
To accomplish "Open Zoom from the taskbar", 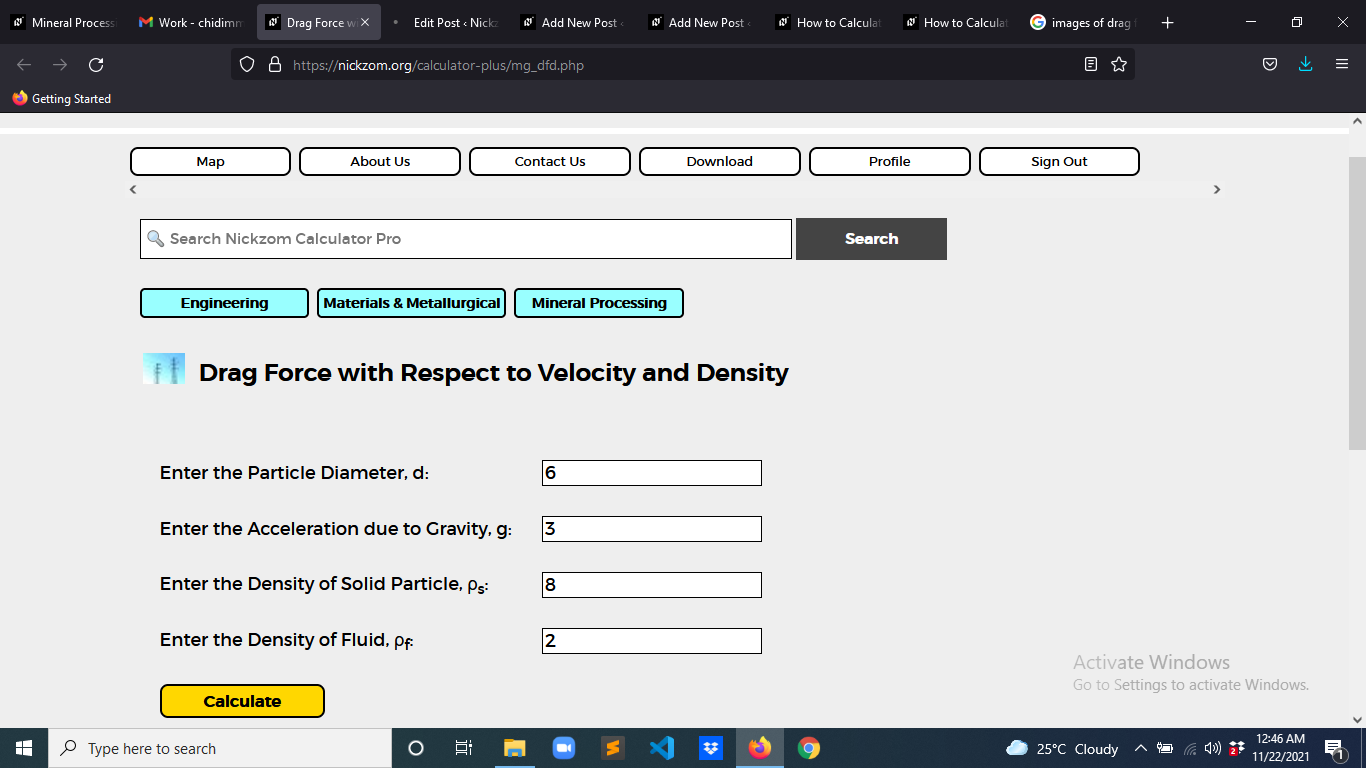I will click(x=564, y=748).
